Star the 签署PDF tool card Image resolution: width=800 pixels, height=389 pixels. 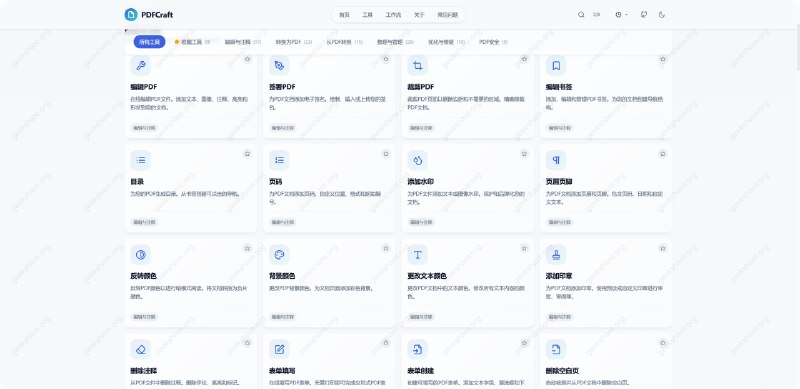(386, 59)
